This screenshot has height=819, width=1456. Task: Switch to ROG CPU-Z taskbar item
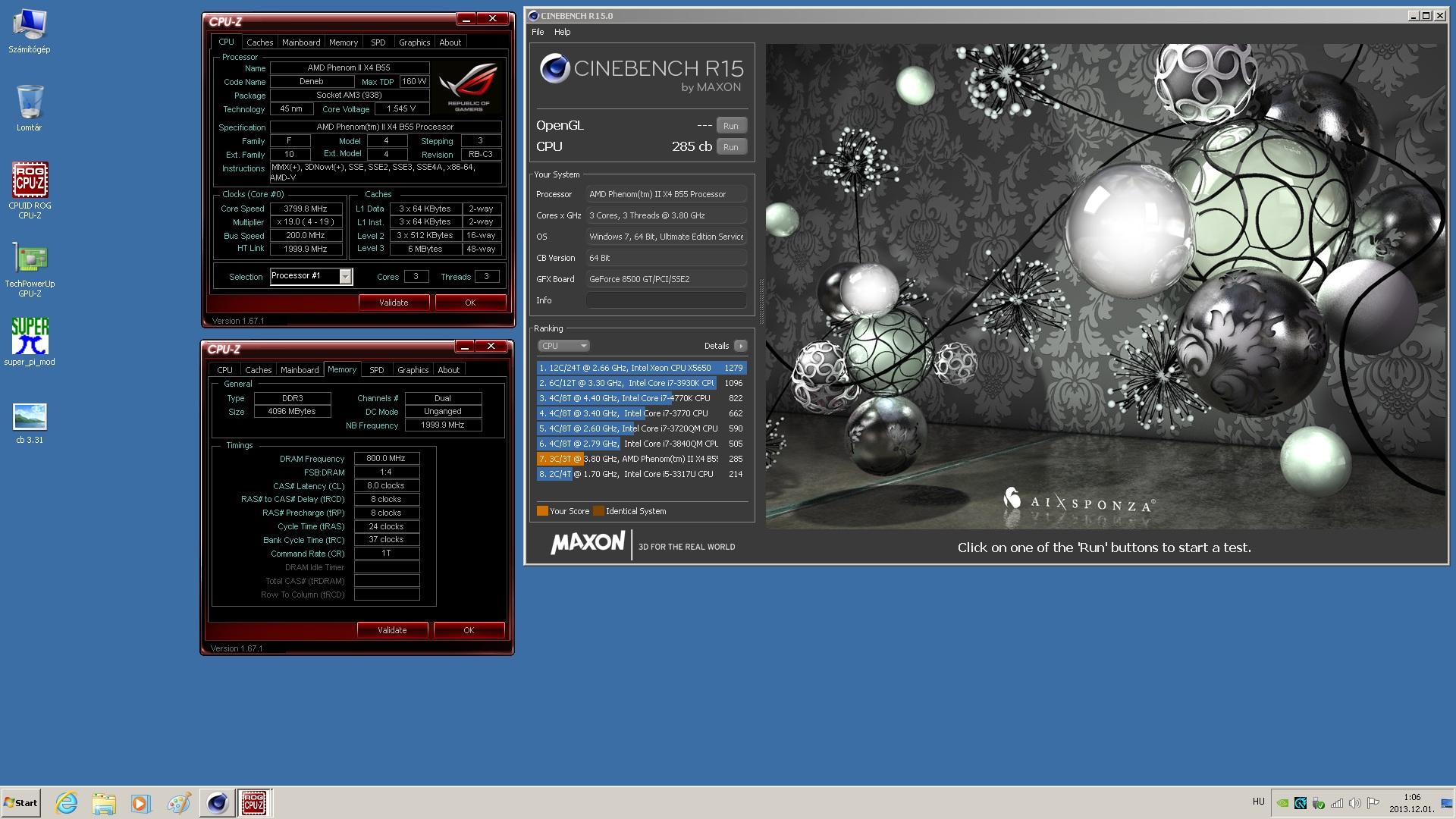[254, 802]
